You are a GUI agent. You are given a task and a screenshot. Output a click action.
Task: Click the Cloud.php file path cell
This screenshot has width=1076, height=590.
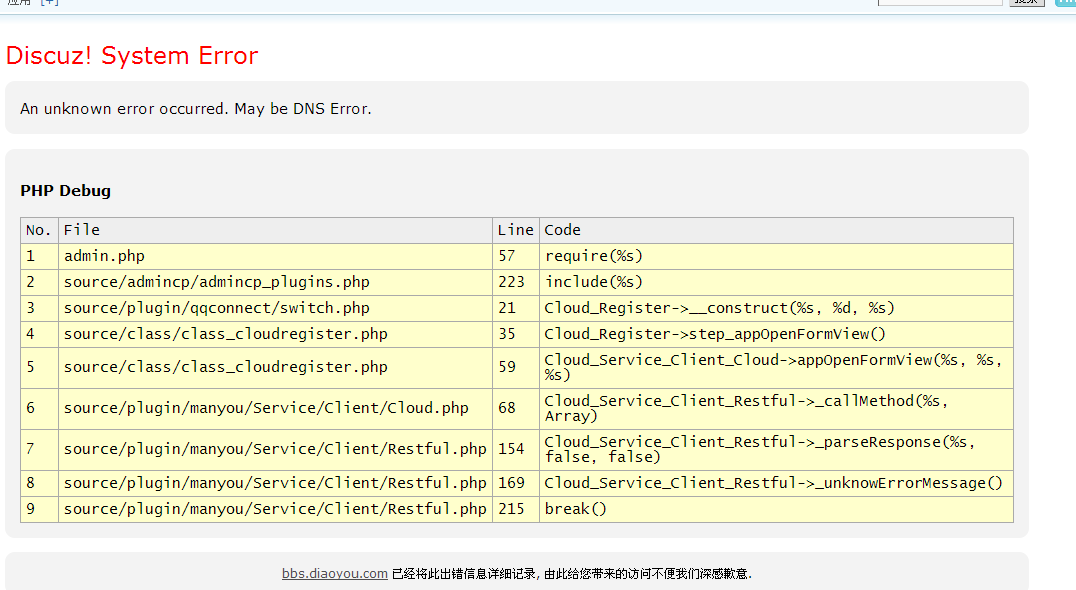click(x=266, y=408)
